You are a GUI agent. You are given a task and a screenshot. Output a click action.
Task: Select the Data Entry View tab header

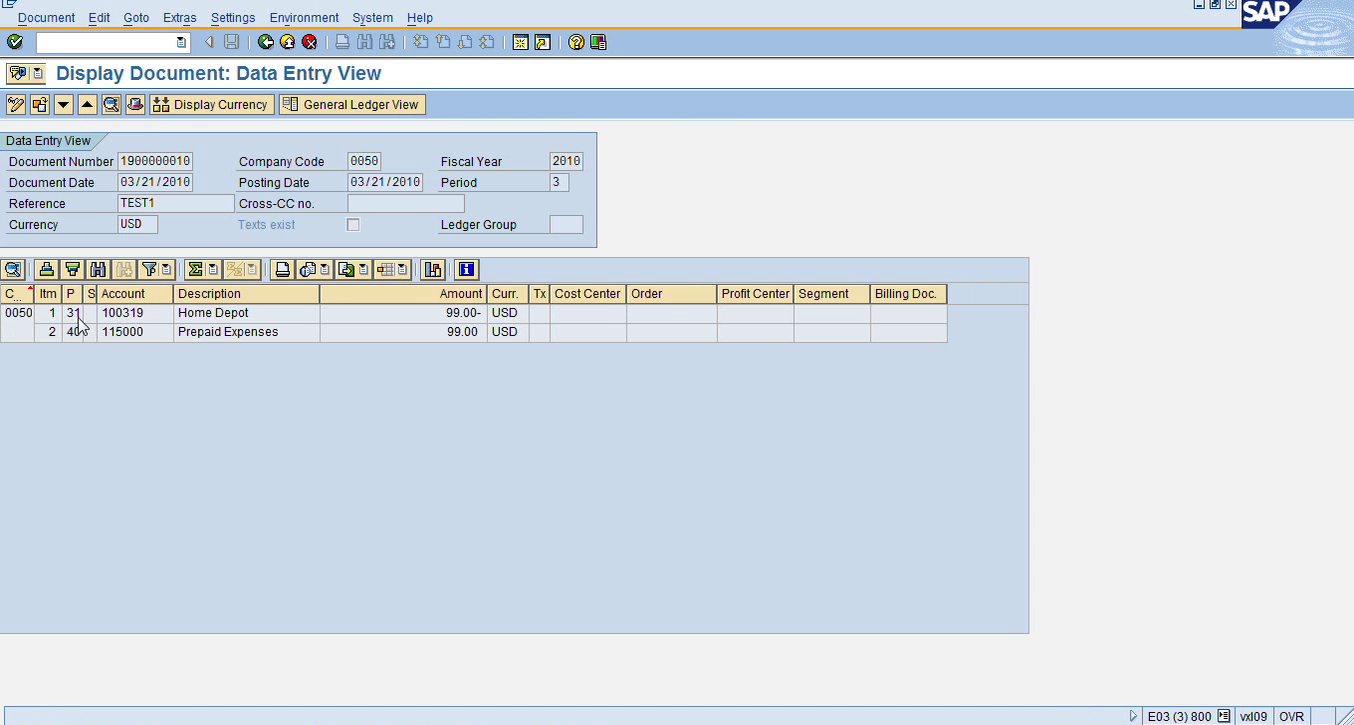point(49,141)
